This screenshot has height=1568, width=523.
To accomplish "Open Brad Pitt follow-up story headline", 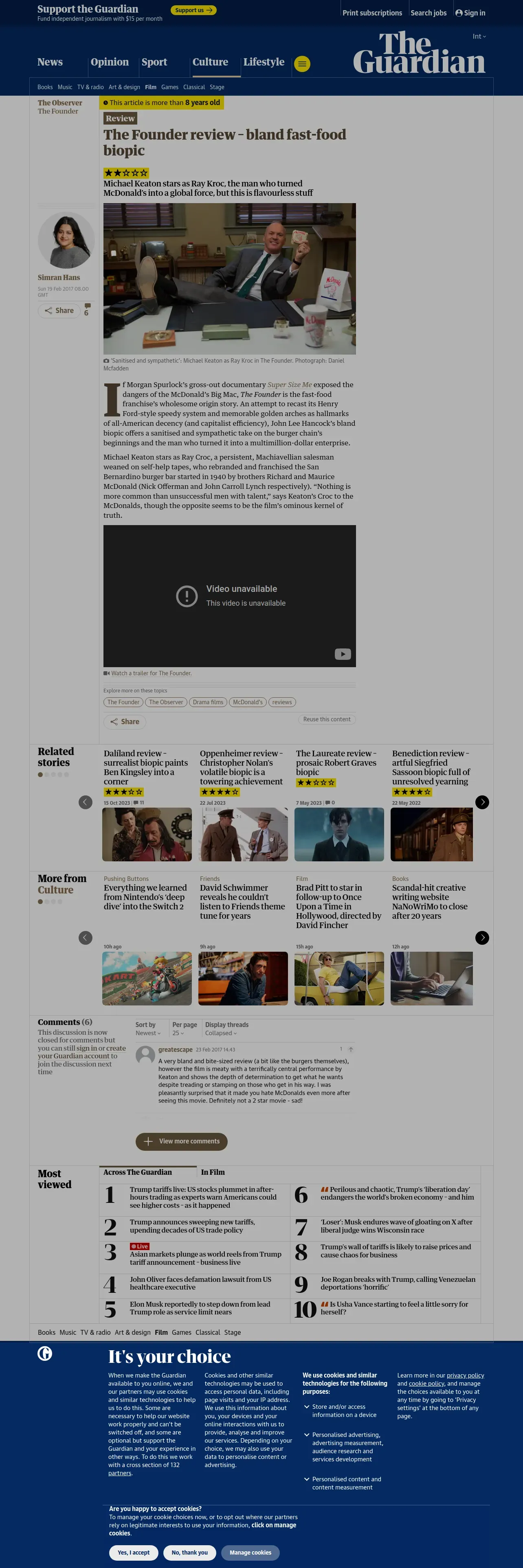I will click(x=338, y=907).
